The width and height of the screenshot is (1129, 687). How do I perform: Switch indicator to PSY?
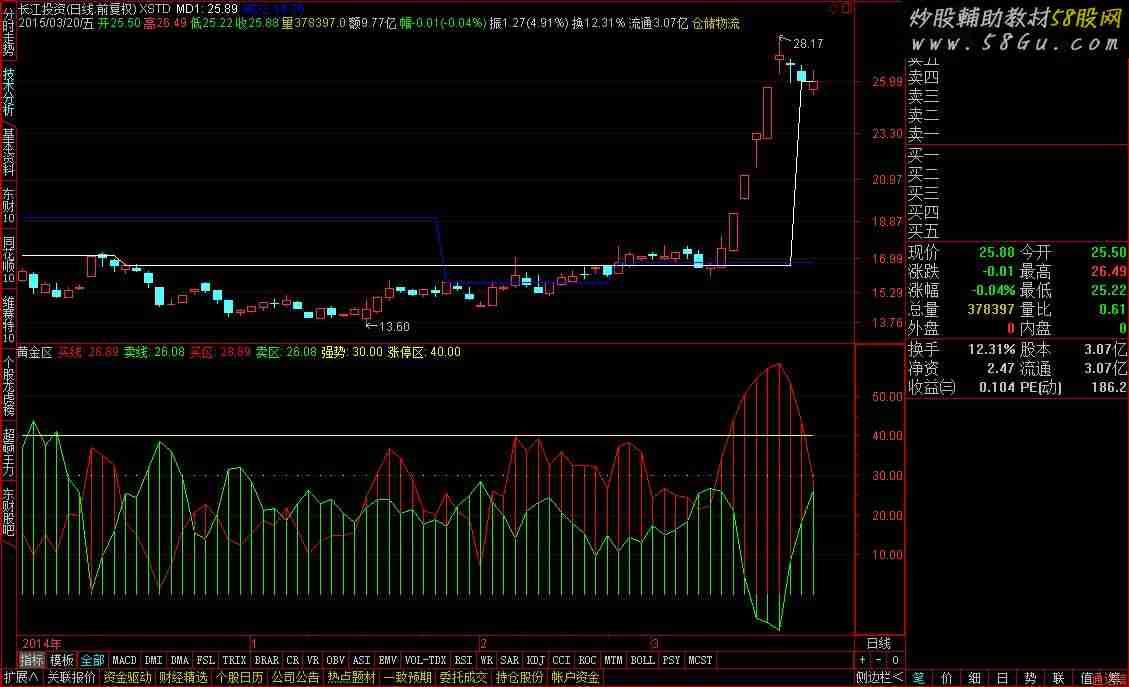coord(671,660)
